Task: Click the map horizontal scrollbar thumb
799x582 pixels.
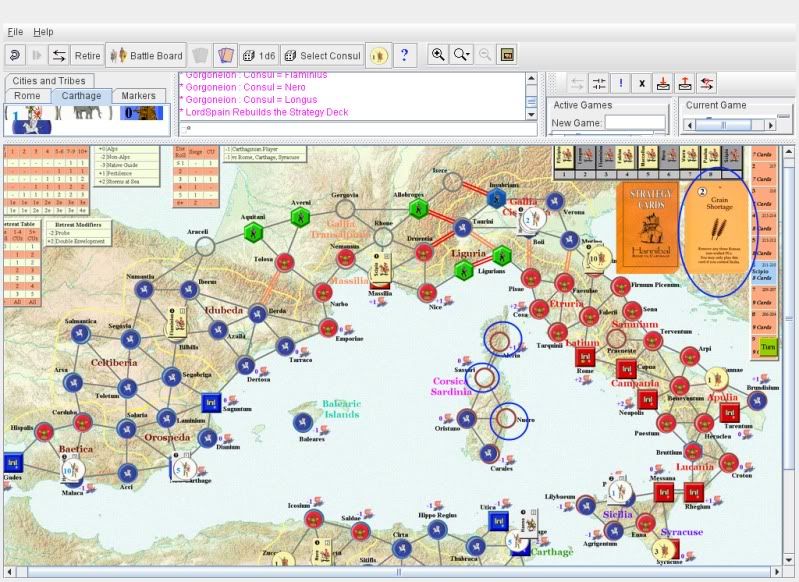Action: point(399,572)
